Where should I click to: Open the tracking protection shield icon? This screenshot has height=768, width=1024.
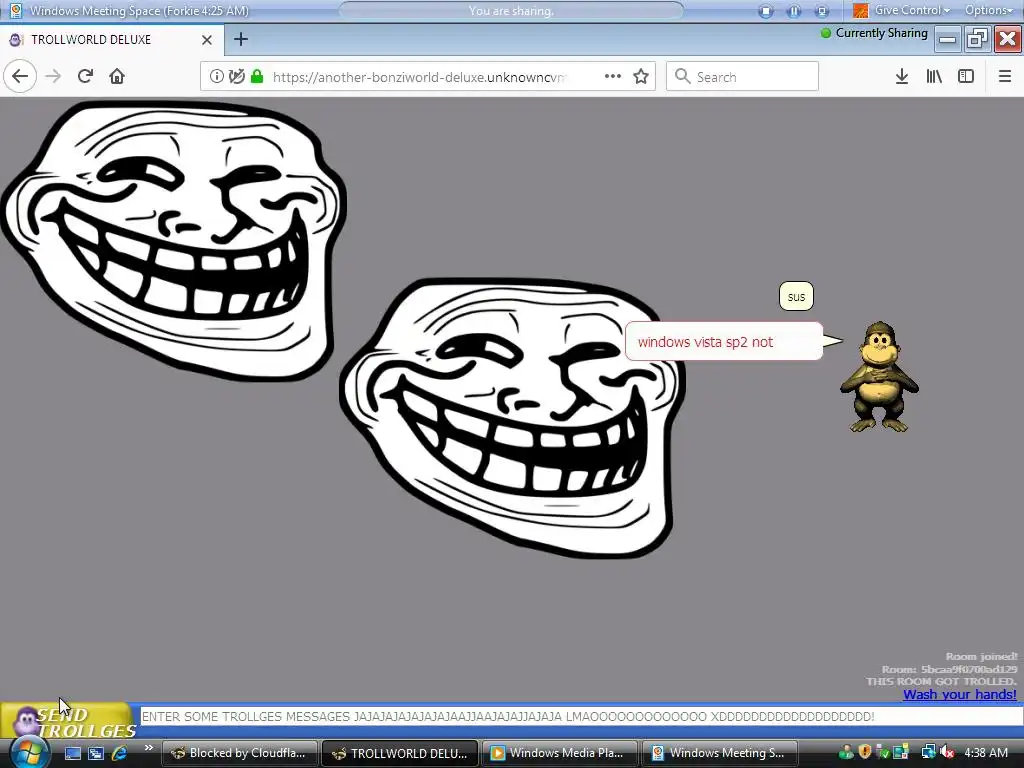pos(236,76)
